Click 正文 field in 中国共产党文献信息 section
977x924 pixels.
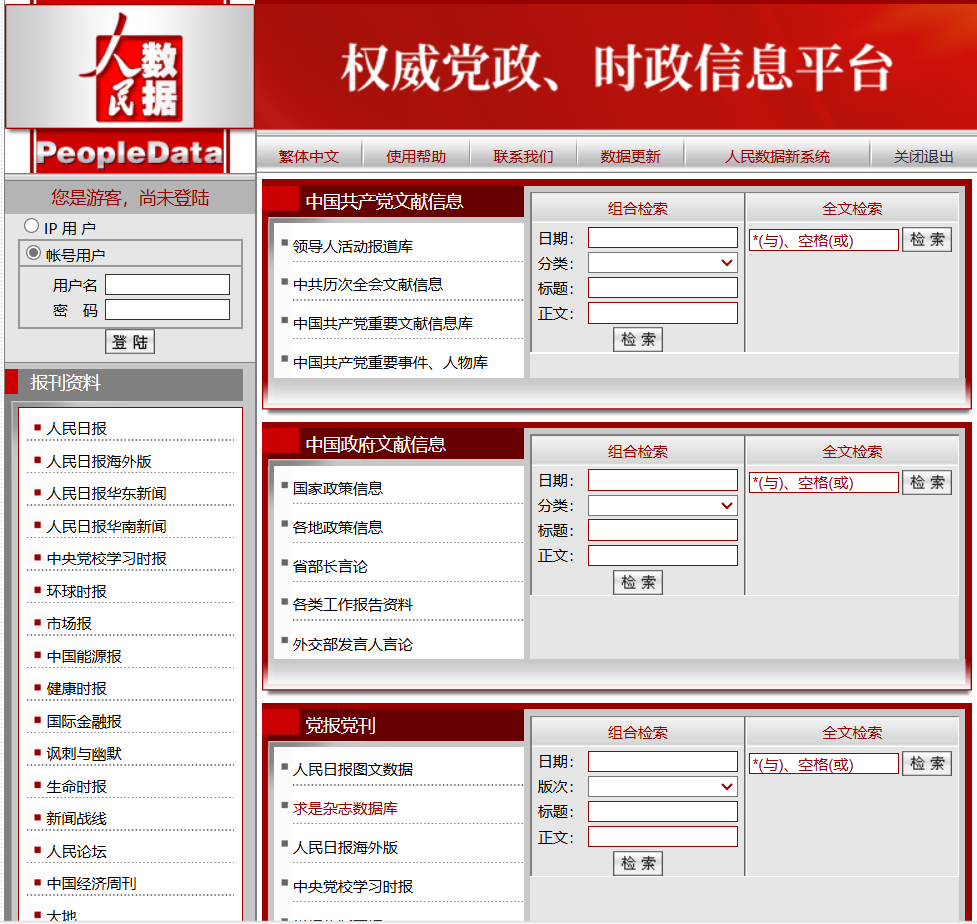tap(663, 313)
